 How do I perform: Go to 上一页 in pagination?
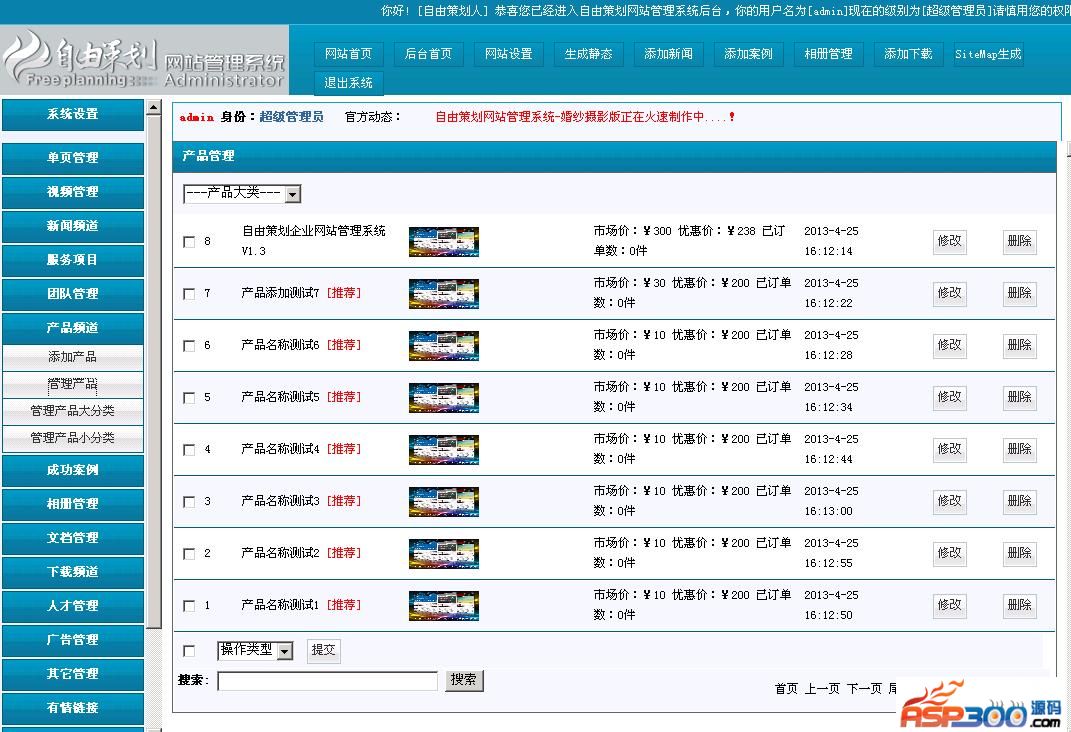tap(822, 688)
